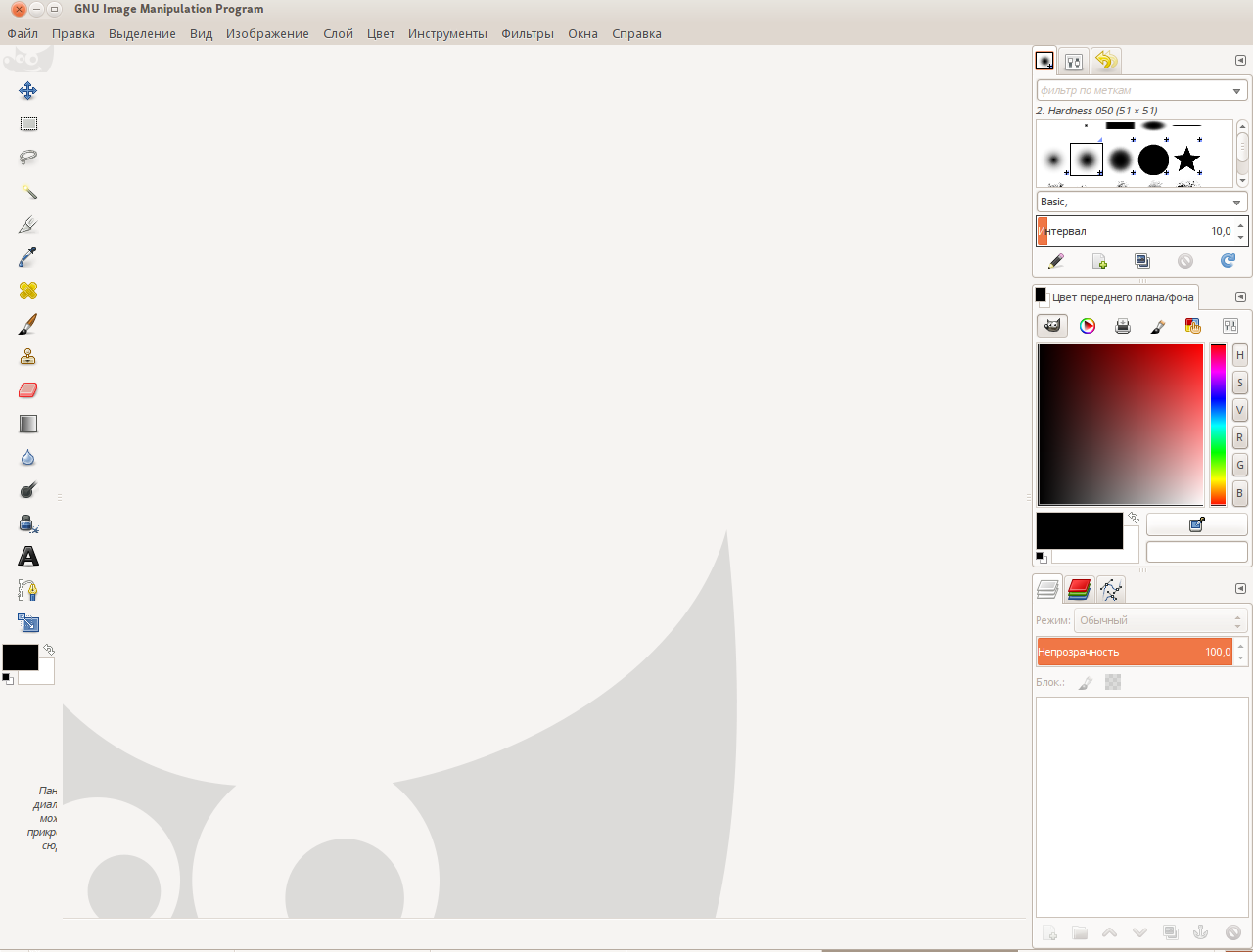Click the large foreground color swatch in the color dock
This screenshot has height=952, width=1253.
1080,530
